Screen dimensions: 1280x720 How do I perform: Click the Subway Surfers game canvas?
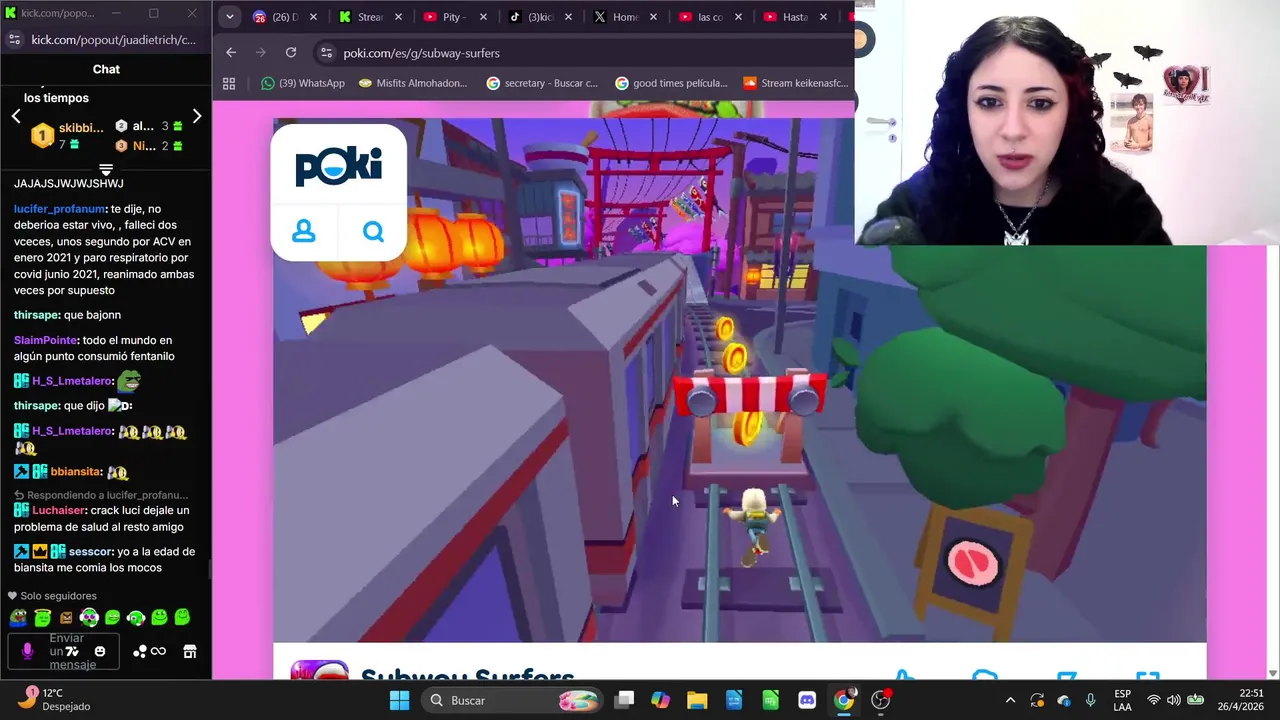click(740, 380)
